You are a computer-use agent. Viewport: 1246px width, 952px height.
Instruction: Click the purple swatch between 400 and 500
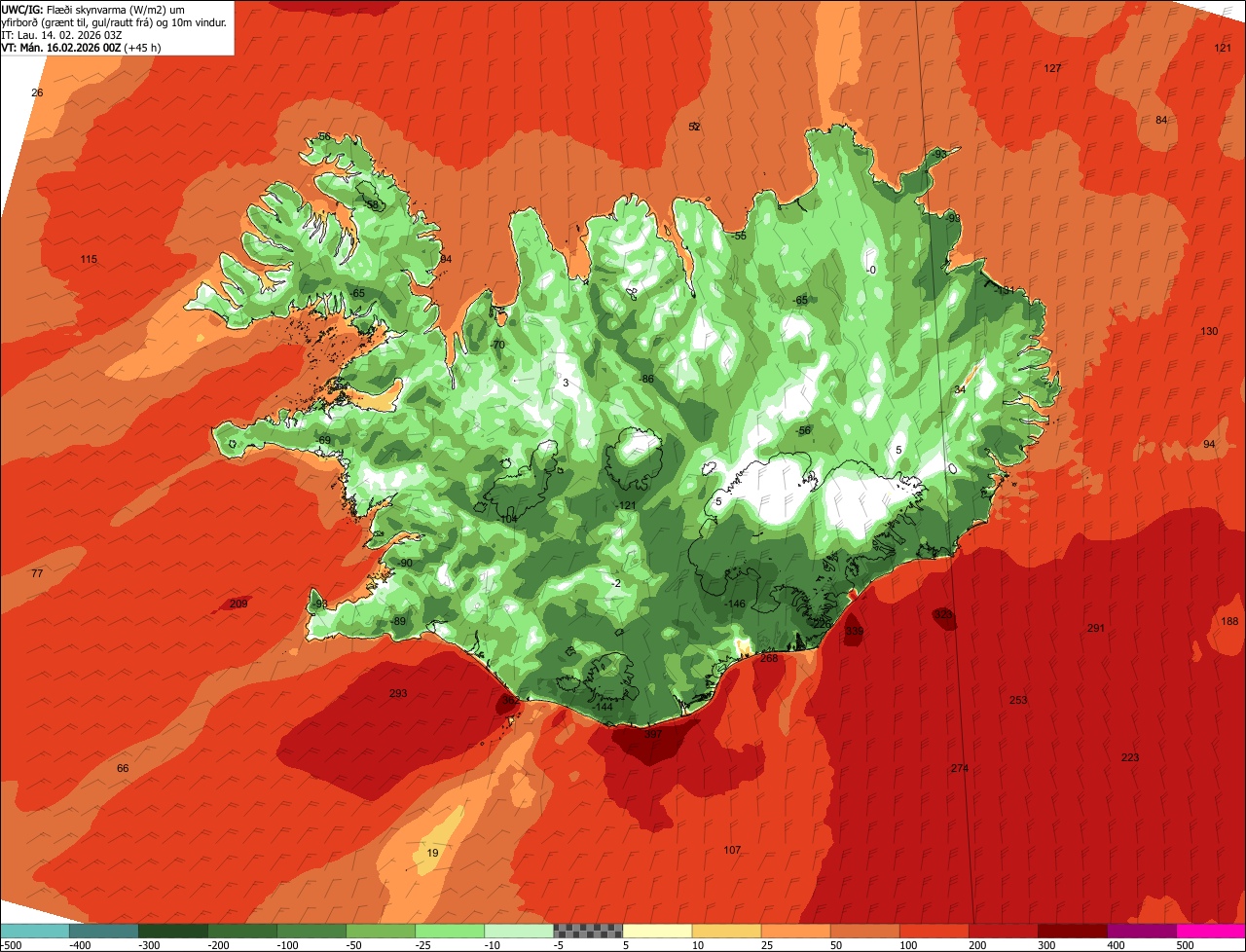coord(1142,931)
